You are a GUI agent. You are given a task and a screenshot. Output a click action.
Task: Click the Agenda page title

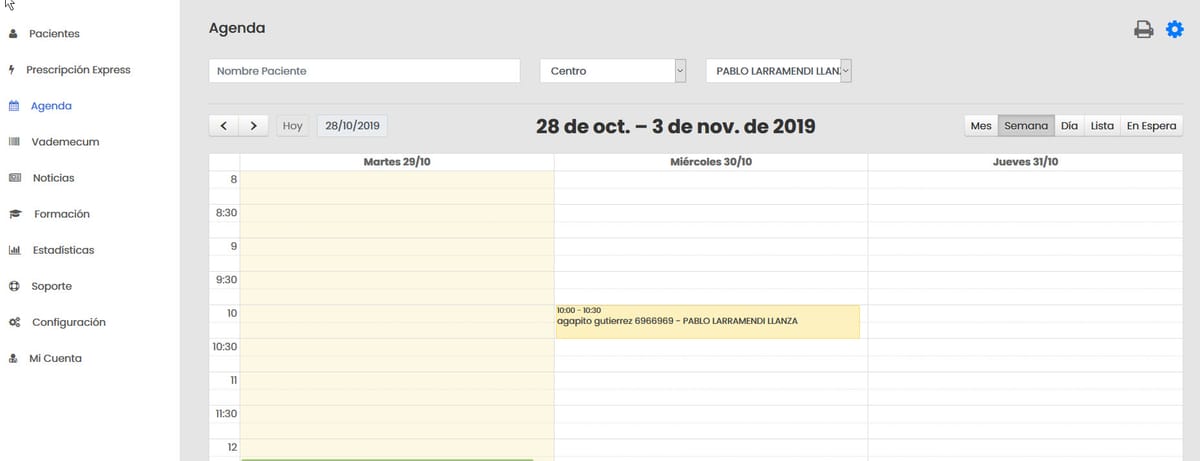click(x=237, y=28)
